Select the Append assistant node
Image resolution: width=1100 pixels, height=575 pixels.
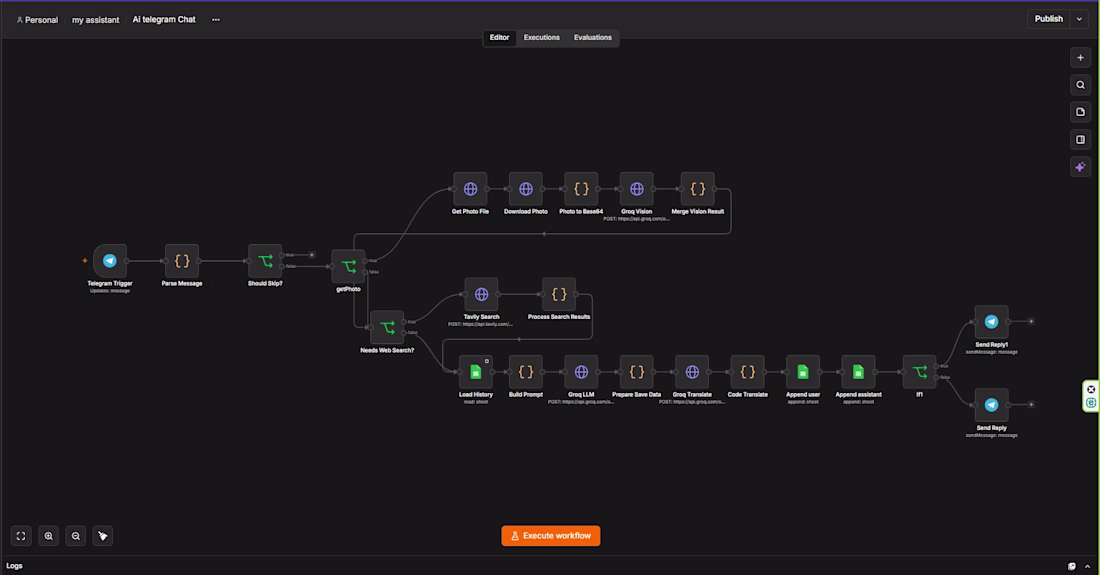(858, 372)
